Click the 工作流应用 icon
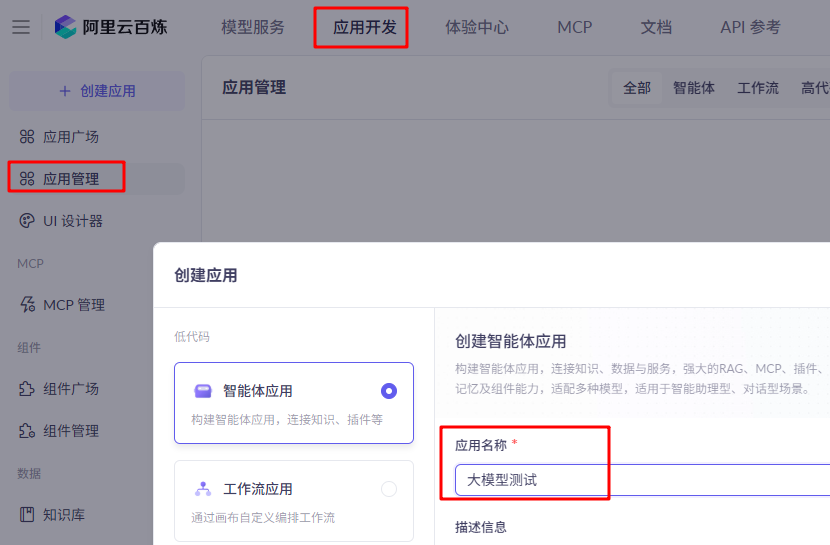Screen dimensions: 830x545 203,489
